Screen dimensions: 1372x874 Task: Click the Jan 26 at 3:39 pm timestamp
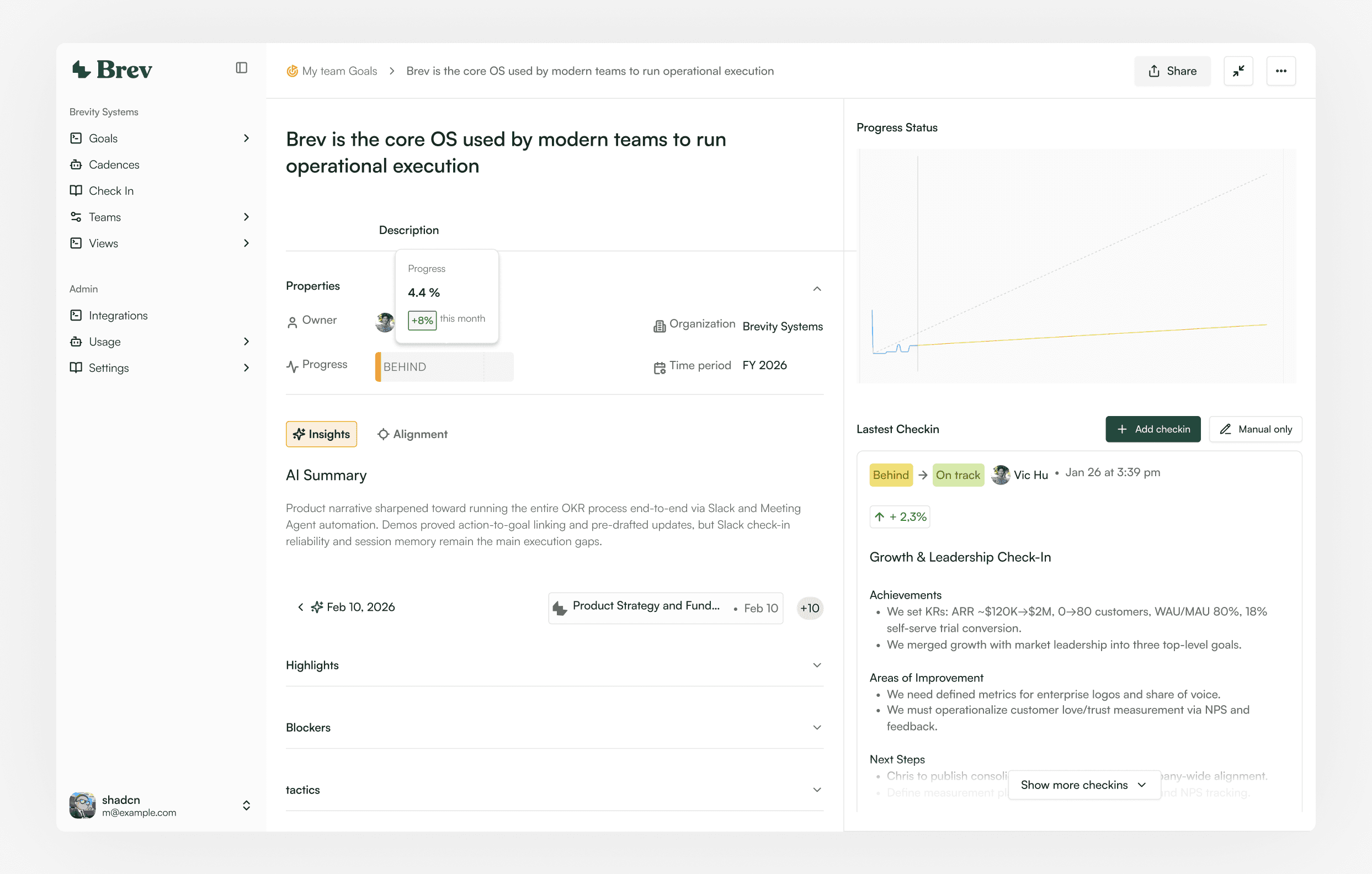[1112, 472]
